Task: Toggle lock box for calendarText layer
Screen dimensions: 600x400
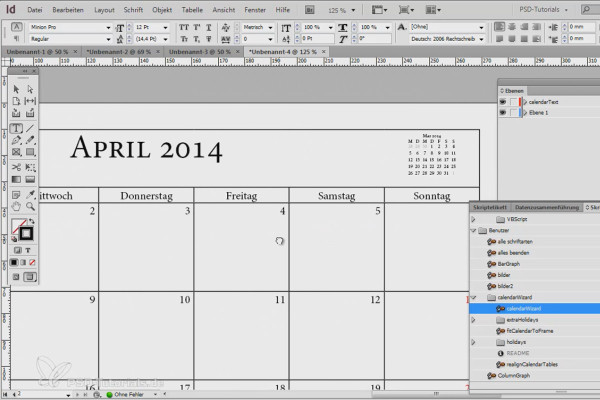Action: (514, 102)
